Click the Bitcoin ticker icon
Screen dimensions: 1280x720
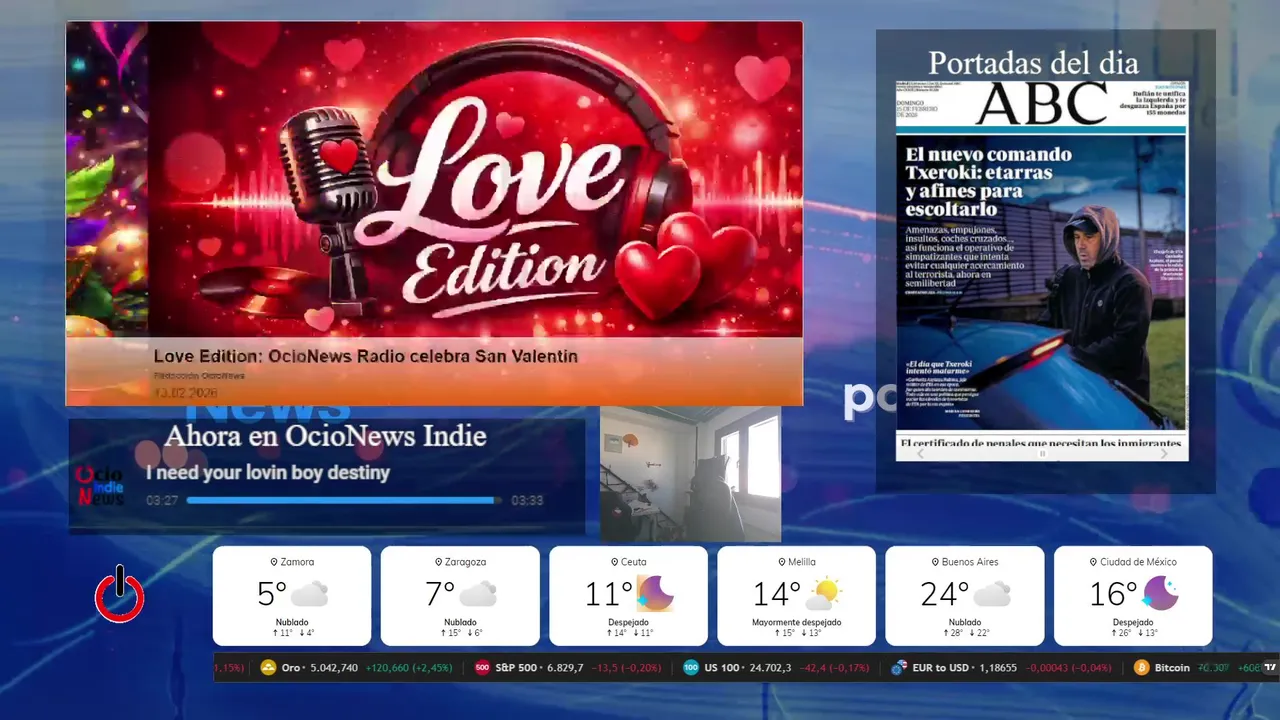[x=1142, y=668]
